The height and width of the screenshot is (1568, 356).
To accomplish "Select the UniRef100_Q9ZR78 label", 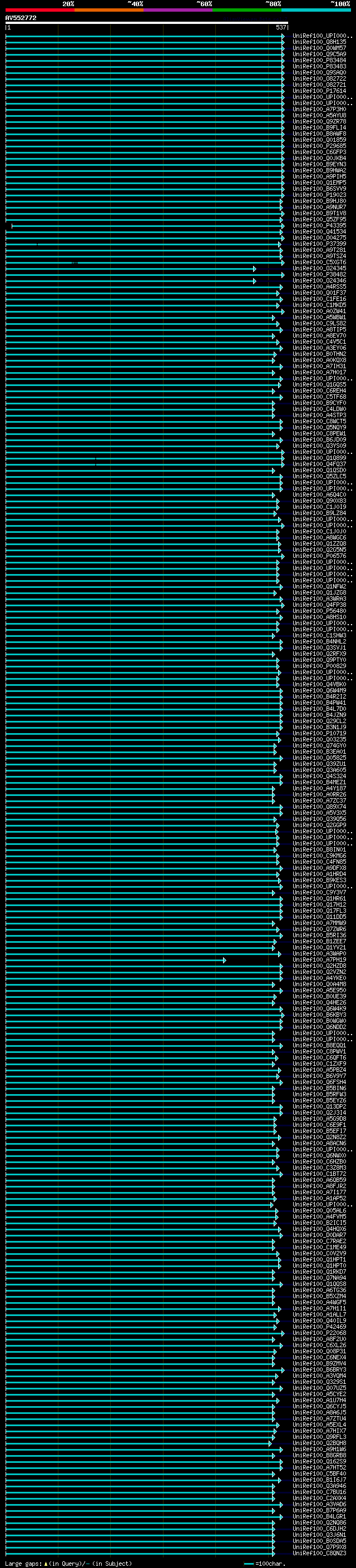I will [x=319, y=122].
